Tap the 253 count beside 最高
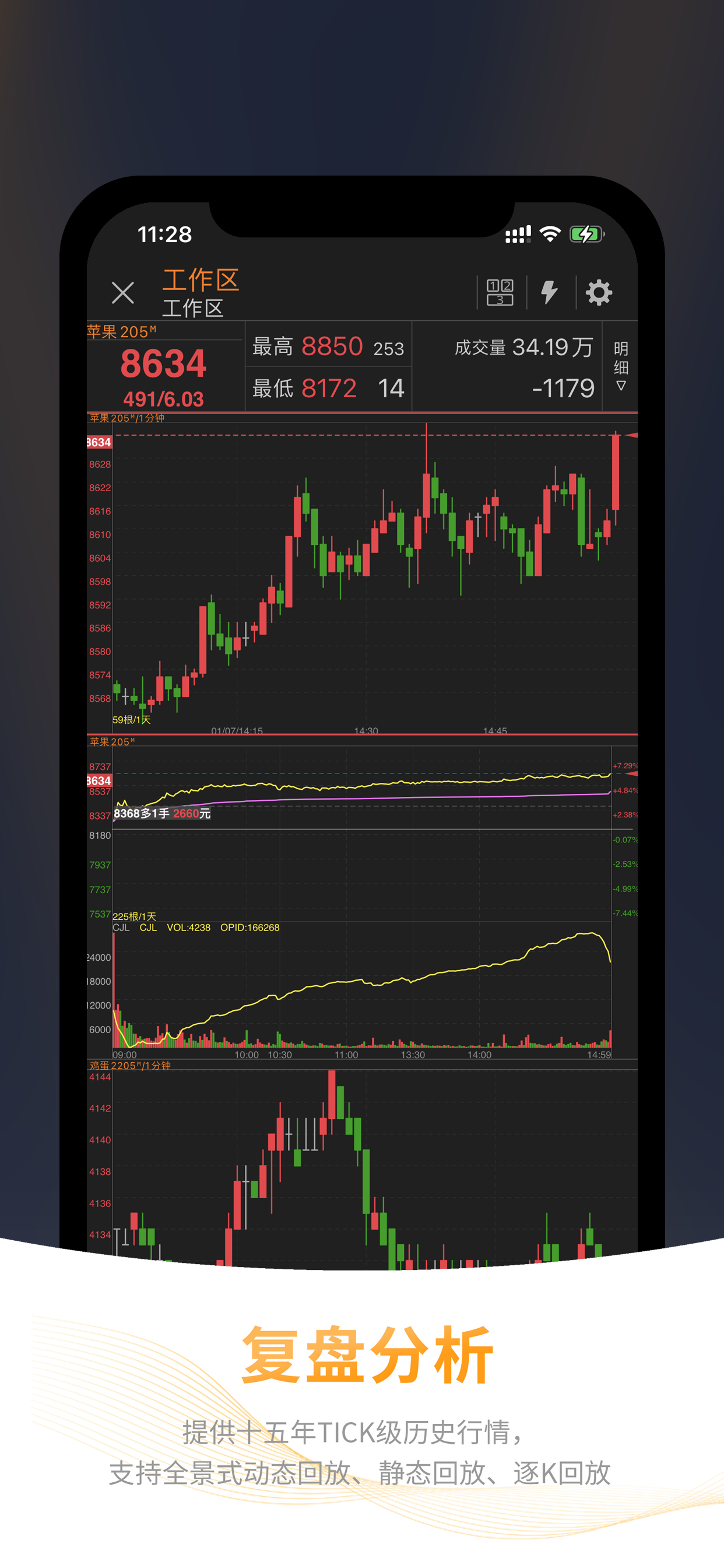The width and height of the screenshot is (724, 1568). pyautogui.click(x=389, y=349)
